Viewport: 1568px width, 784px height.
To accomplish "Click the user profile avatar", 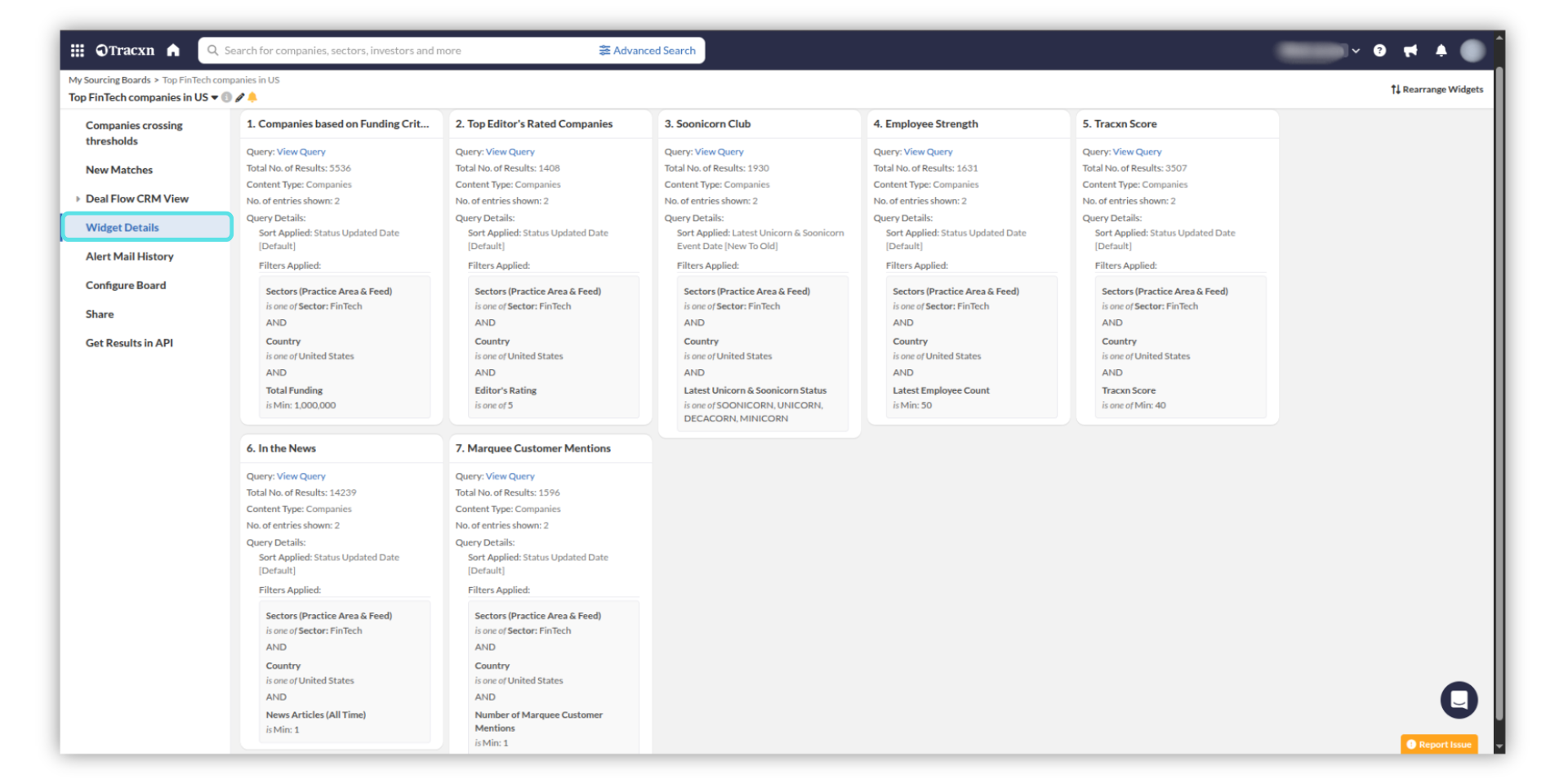I will (1472, 51).
